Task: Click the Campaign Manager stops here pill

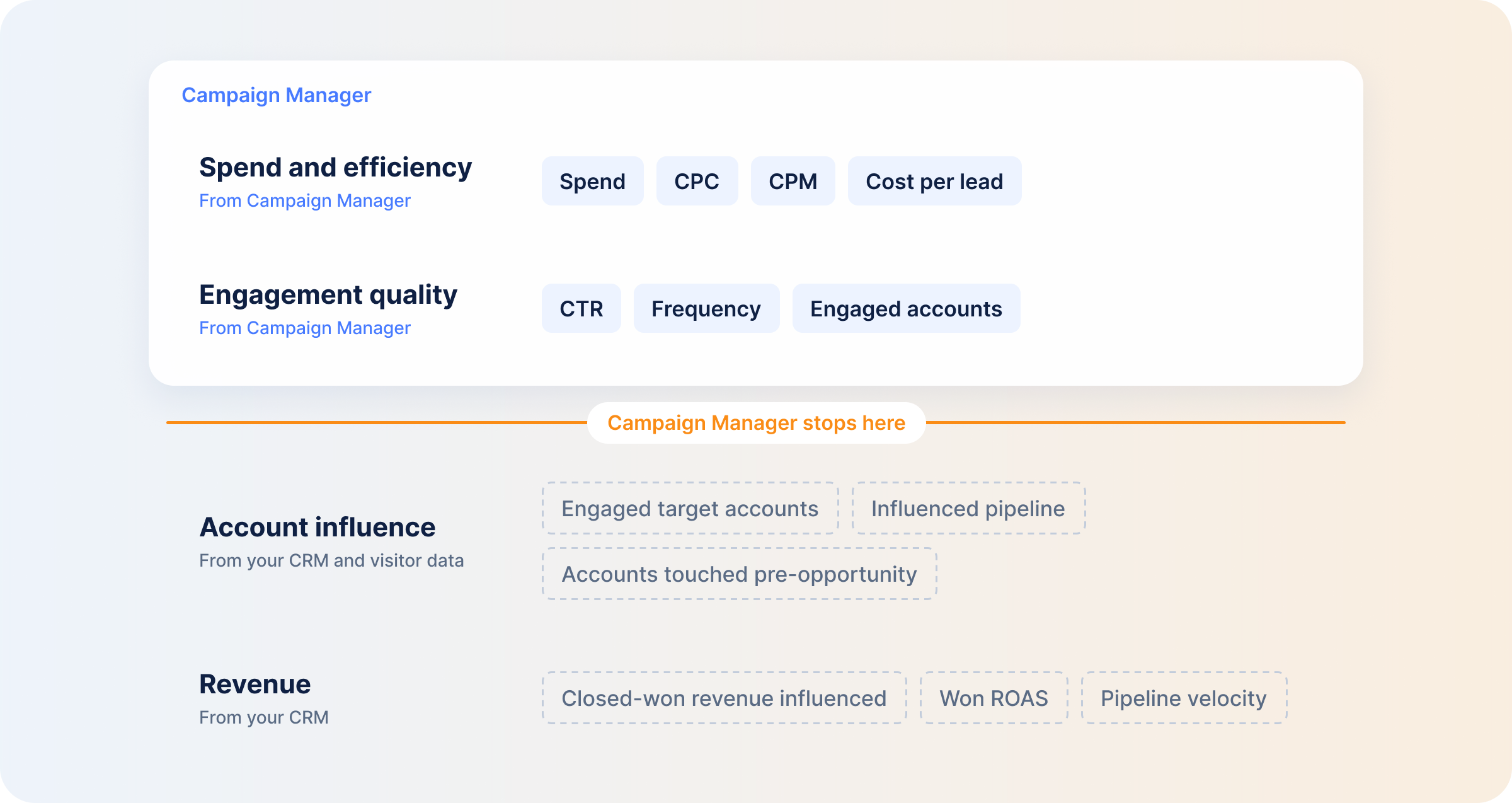Action: point(756,423)
